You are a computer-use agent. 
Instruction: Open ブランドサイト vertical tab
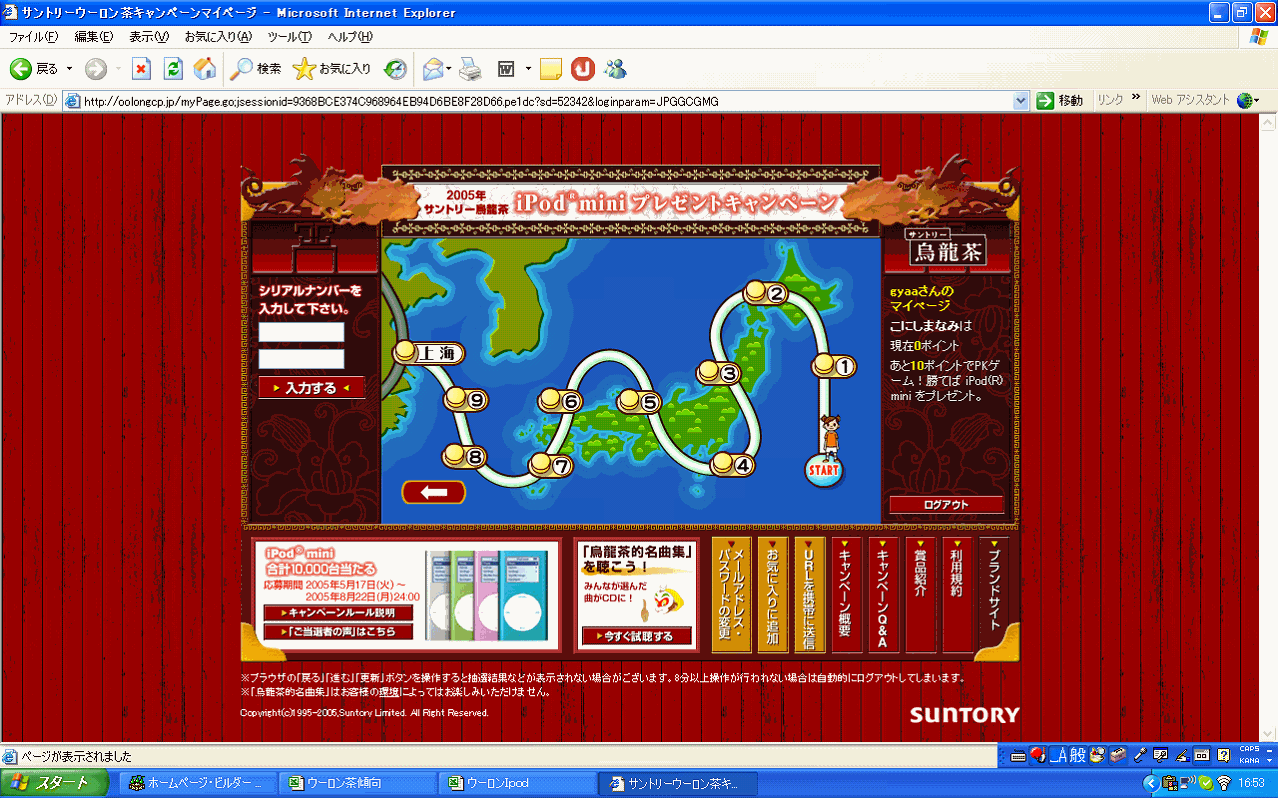[993, 595]
